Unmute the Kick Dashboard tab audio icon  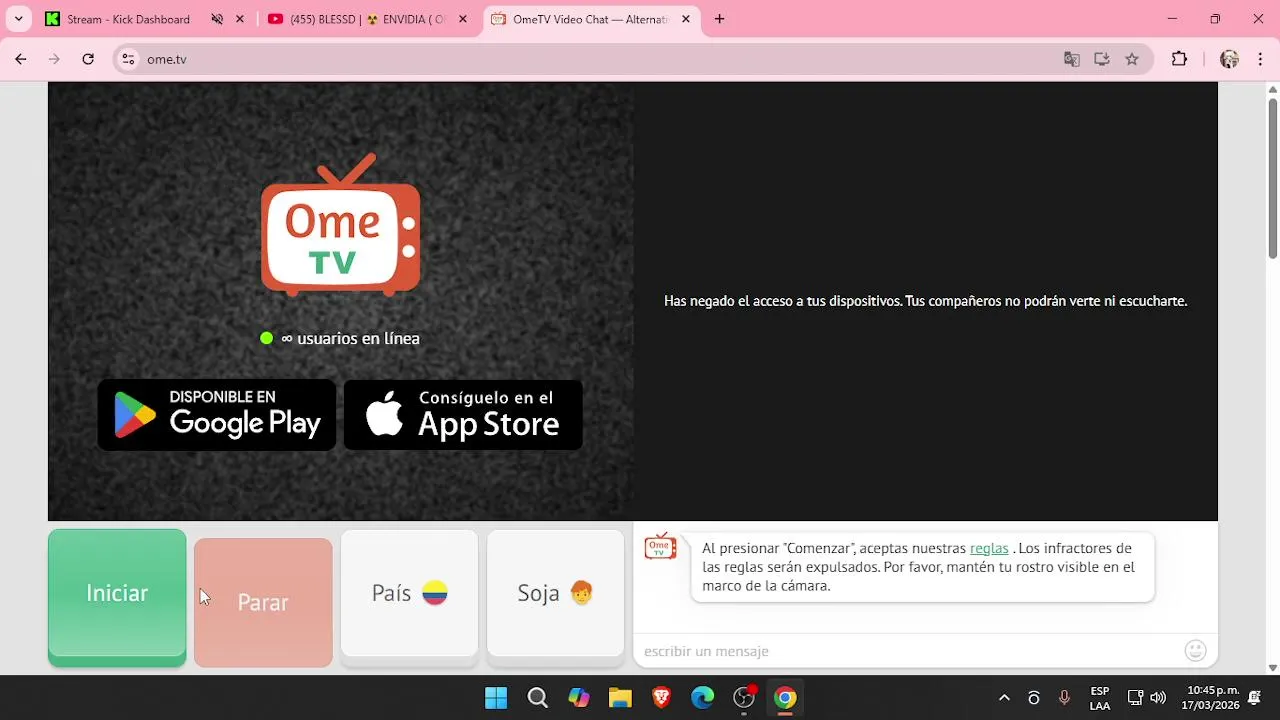(217, 19)
